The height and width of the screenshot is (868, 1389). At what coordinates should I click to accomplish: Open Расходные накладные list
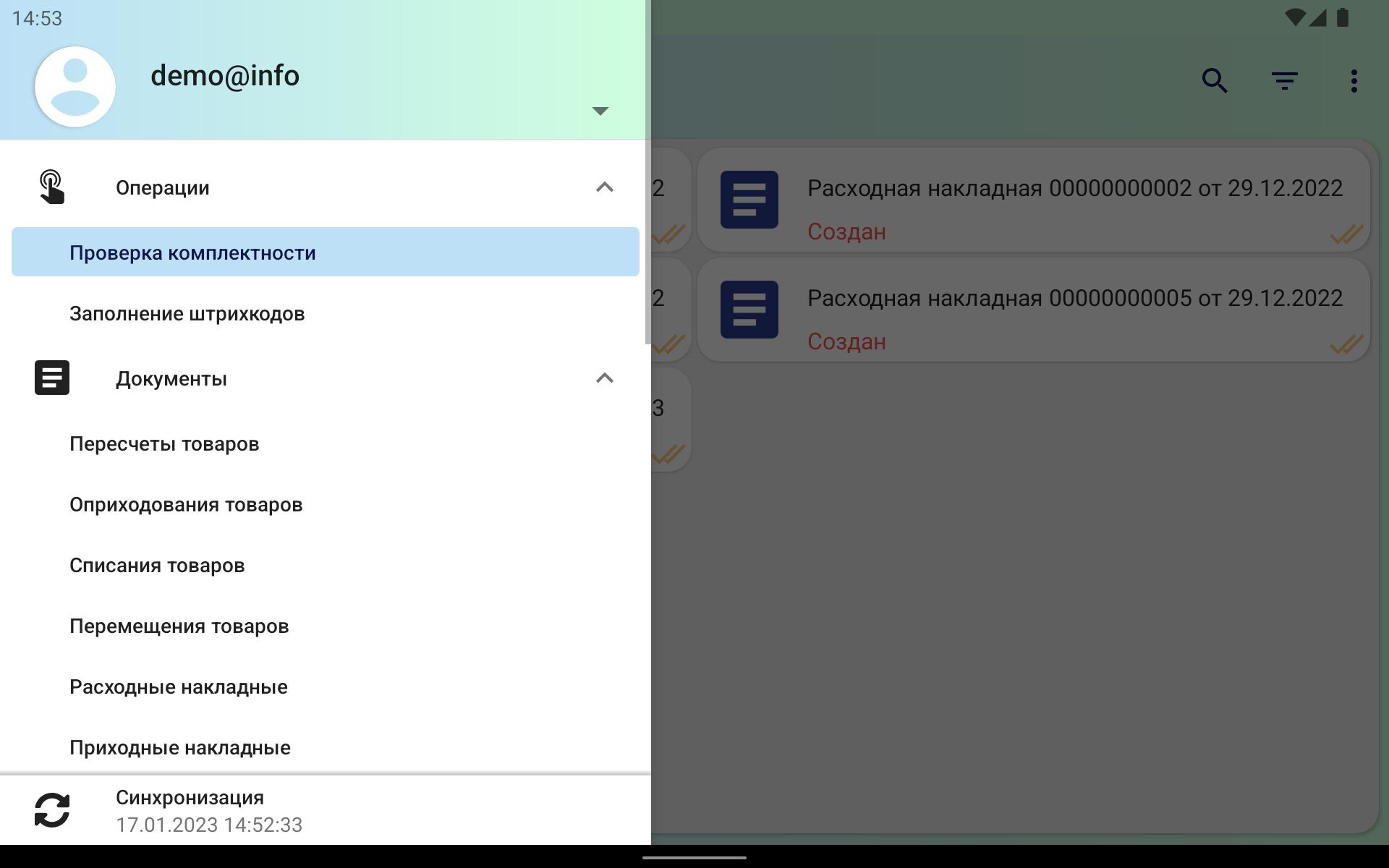click(179, 687)
